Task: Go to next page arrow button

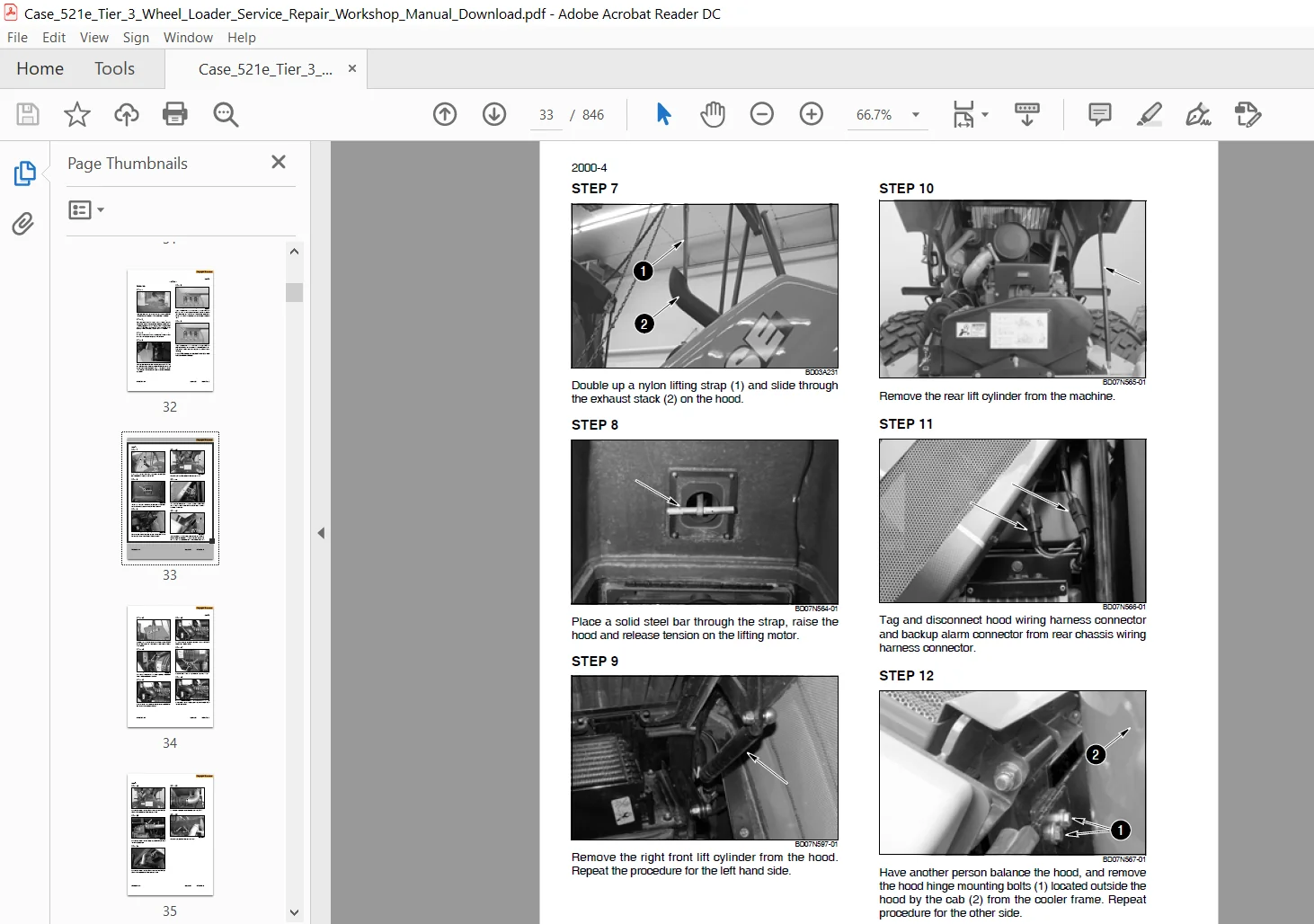Action: pos(494,114)
